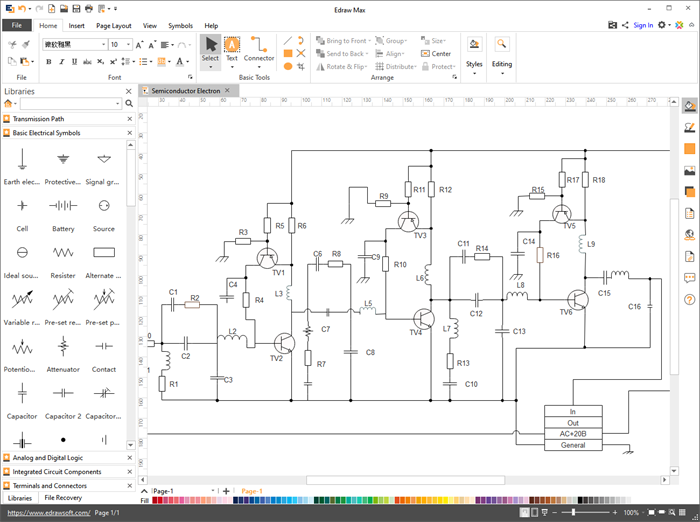Image resolution: width=700 pixels, height=522 pixels.
Task: Click the Sign In link
Action: (643, 26)
